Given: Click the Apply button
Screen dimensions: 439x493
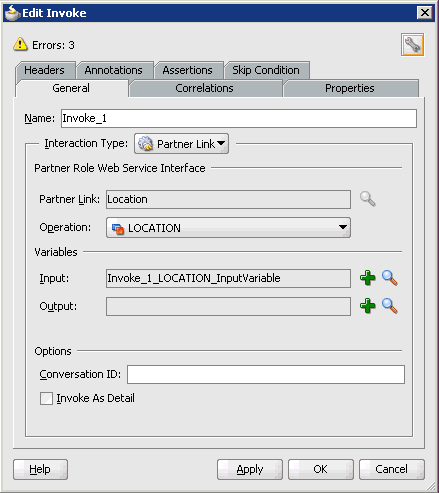Looking at the screenshot, I should tap(250, 469).
